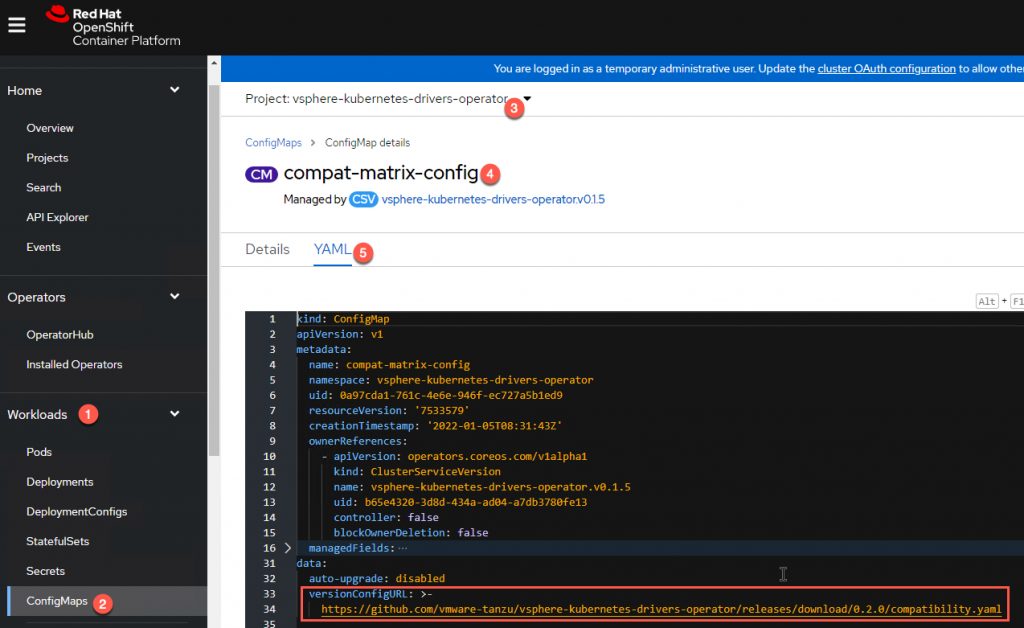Open the navigation hamburger menu

click(x=16, y=25)
